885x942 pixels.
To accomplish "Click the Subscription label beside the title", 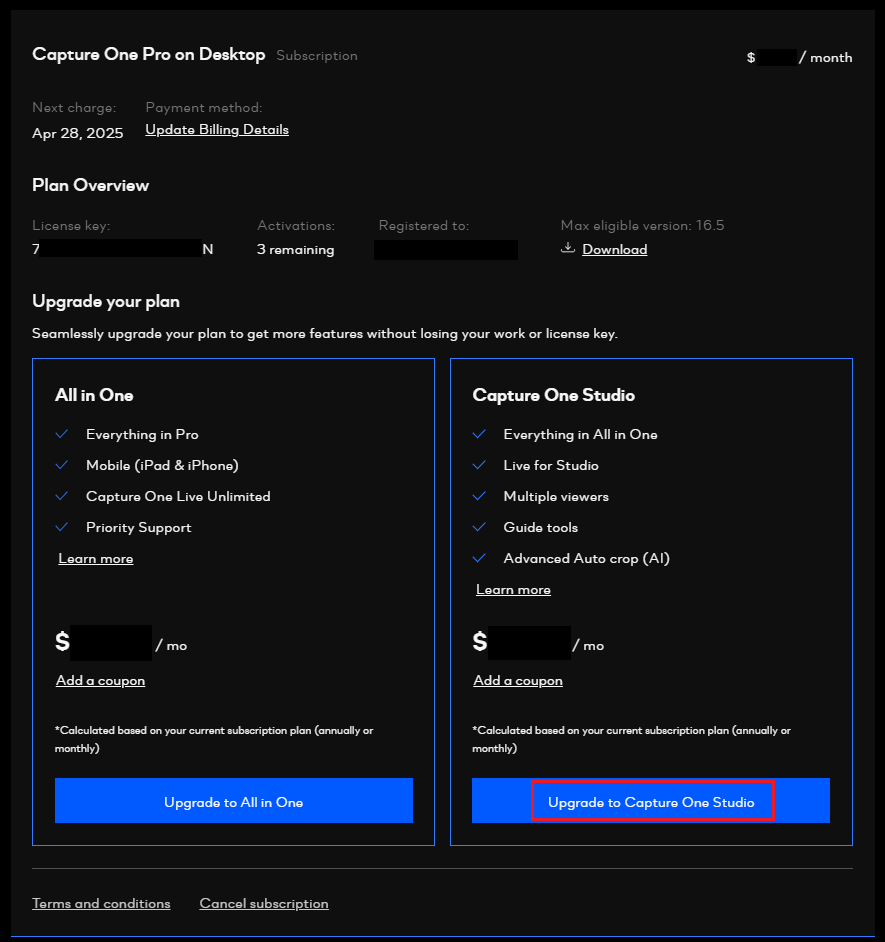I will tap(317, 56).
